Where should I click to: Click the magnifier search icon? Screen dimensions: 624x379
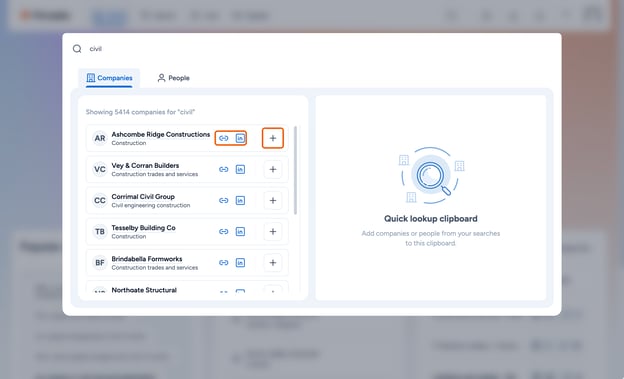point(77,49)
